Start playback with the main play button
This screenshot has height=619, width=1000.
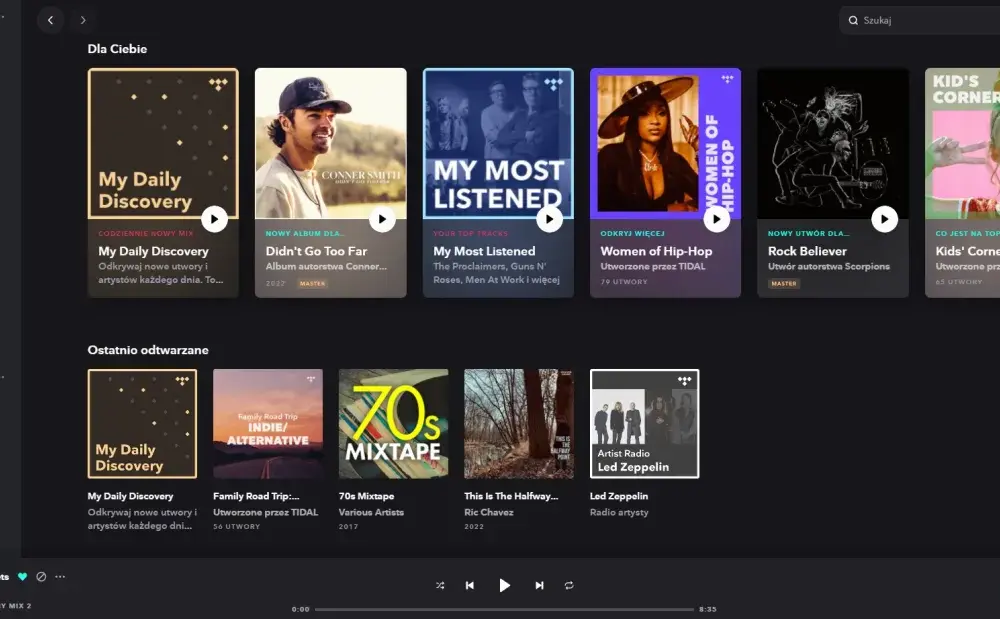point(504,585)
